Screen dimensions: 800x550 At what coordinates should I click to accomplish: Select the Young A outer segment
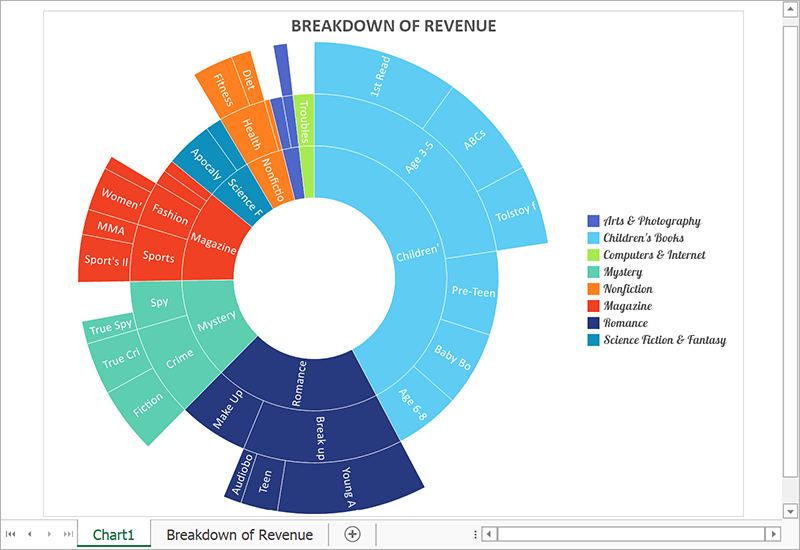[x=348, y=487]
